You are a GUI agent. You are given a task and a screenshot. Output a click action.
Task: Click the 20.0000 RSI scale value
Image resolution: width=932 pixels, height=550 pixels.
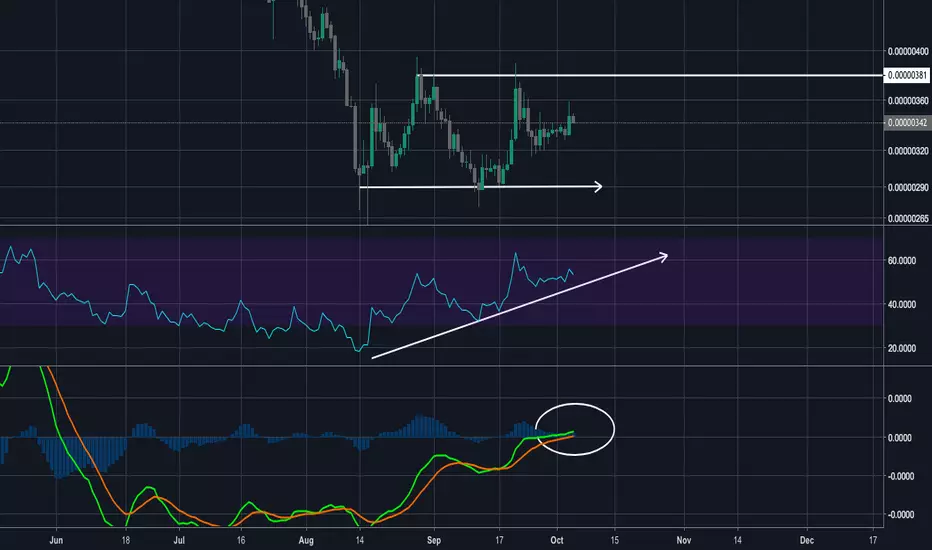901,348
